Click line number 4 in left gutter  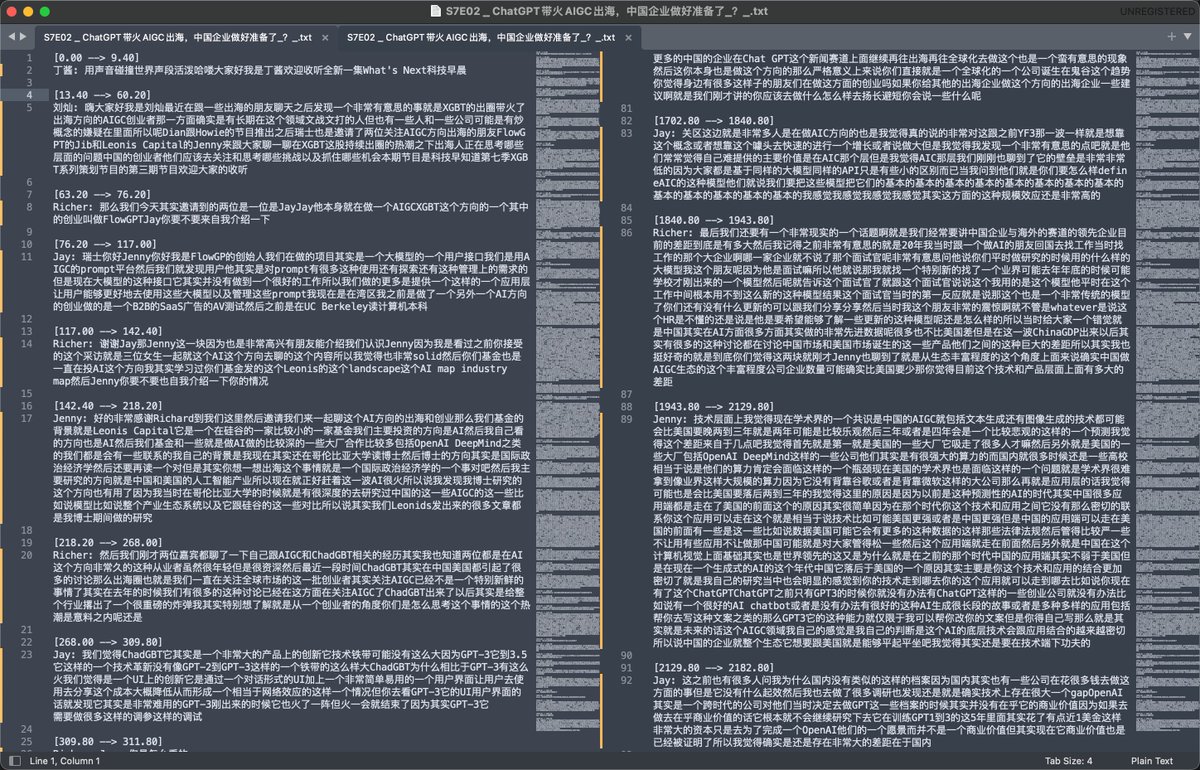31,95
